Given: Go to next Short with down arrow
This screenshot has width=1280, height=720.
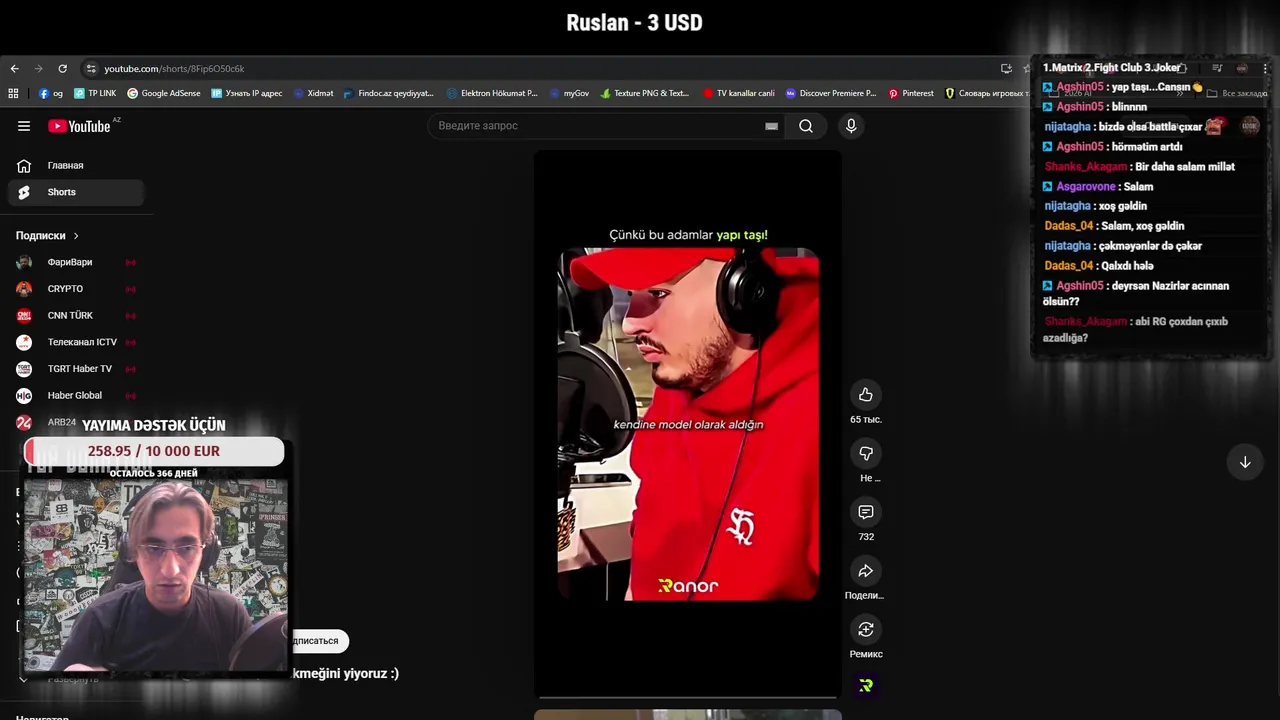Looking at the screenshot, I should click(x=1245, y=462).
